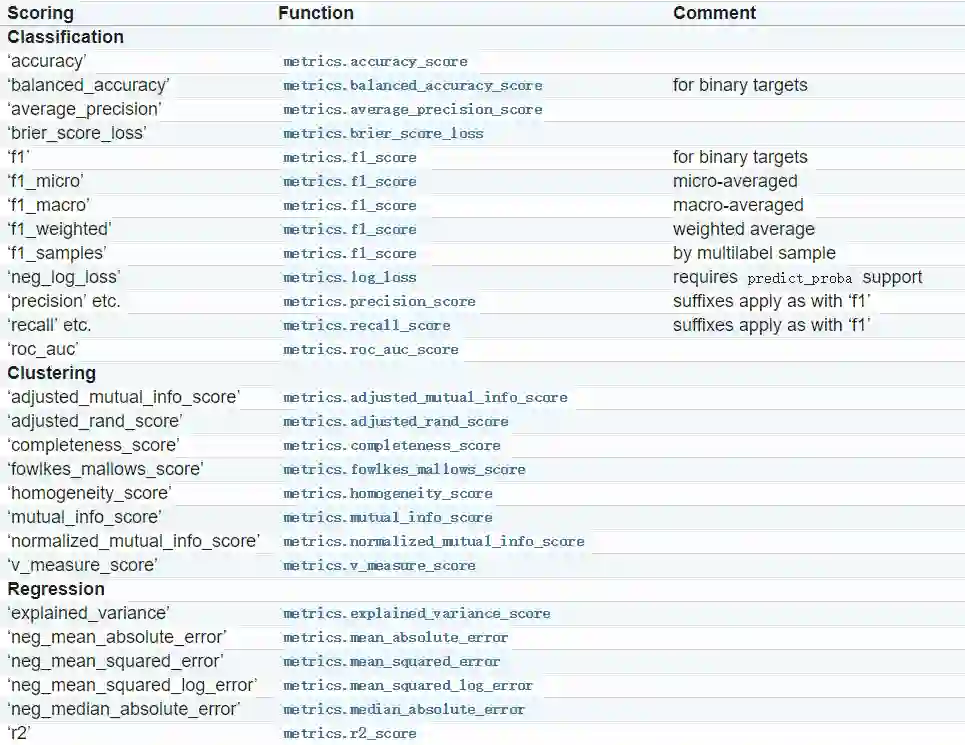
Task: Click the metrics.mean_squared_log_error link
Action: tap(408, 686)
